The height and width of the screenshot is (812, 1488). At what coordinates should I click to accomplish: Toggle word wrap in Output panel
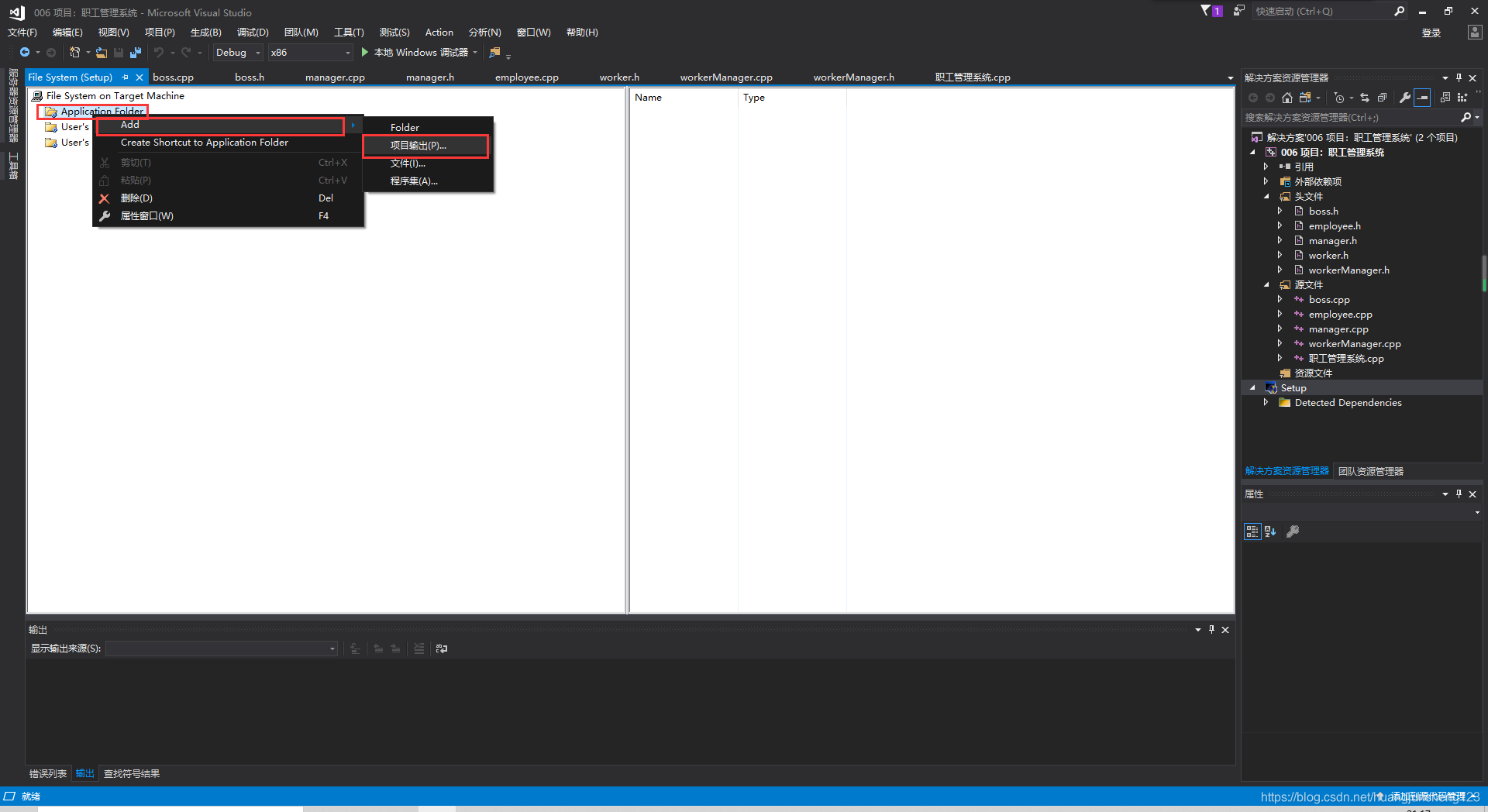tap(442, 649)
